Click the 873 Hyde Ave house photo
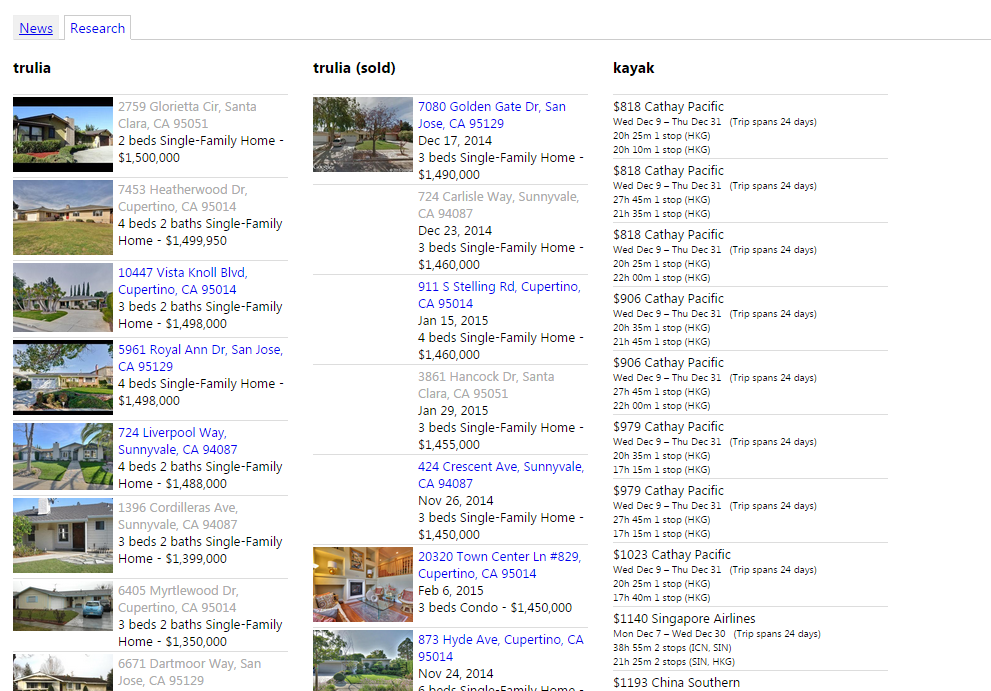This screenshot has width=991, height=691. pyautogui.click(x=363, y=660)
